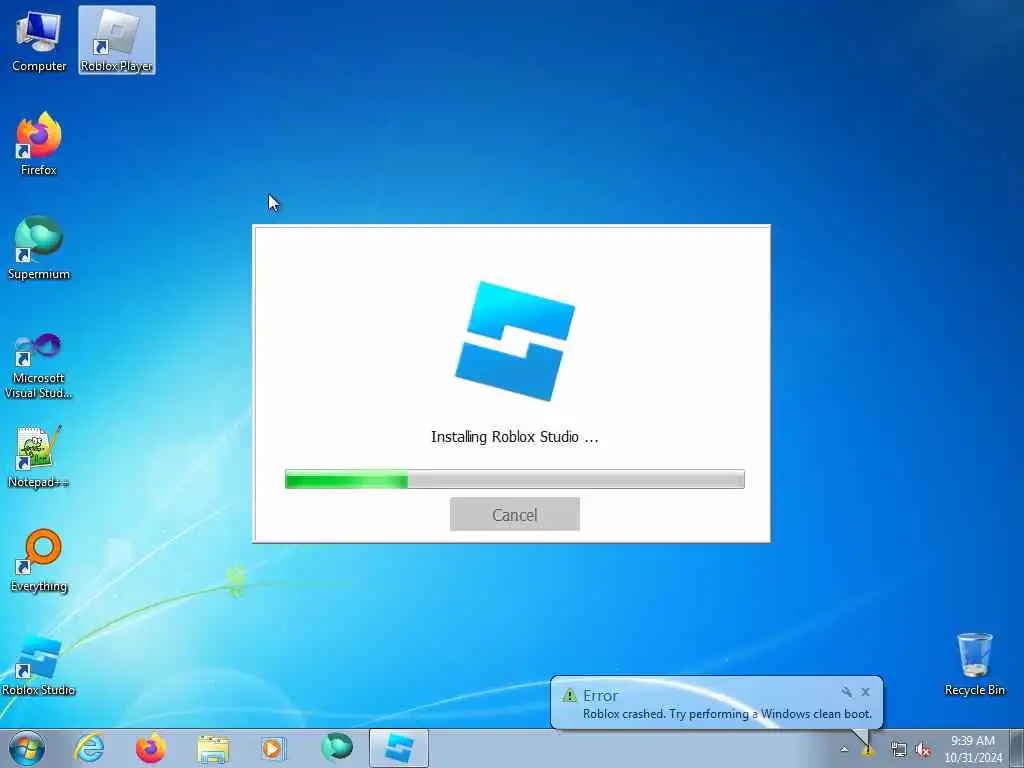This screenshot has width=1024, height=768.
Task: Open the Windows Start menu
Action: click(27, 748)
